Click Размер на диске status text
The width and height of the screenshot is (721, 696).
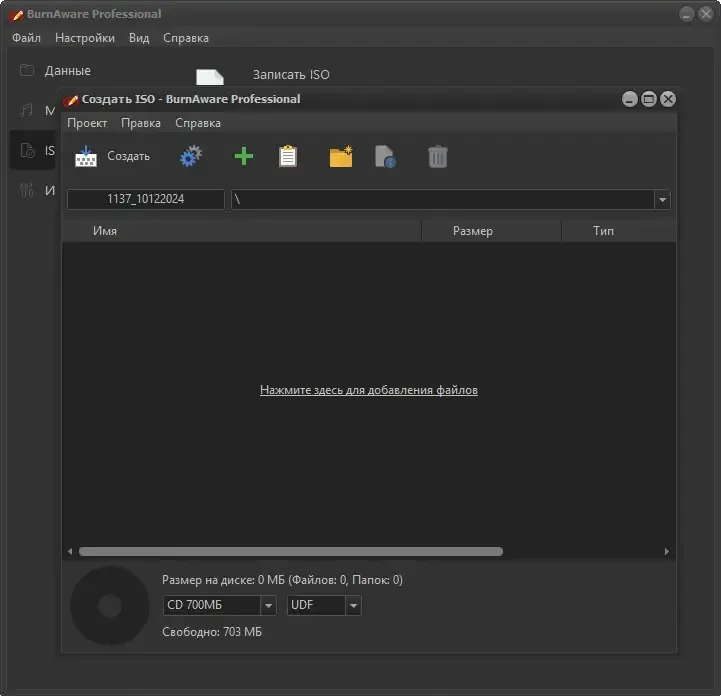(282, 580)
